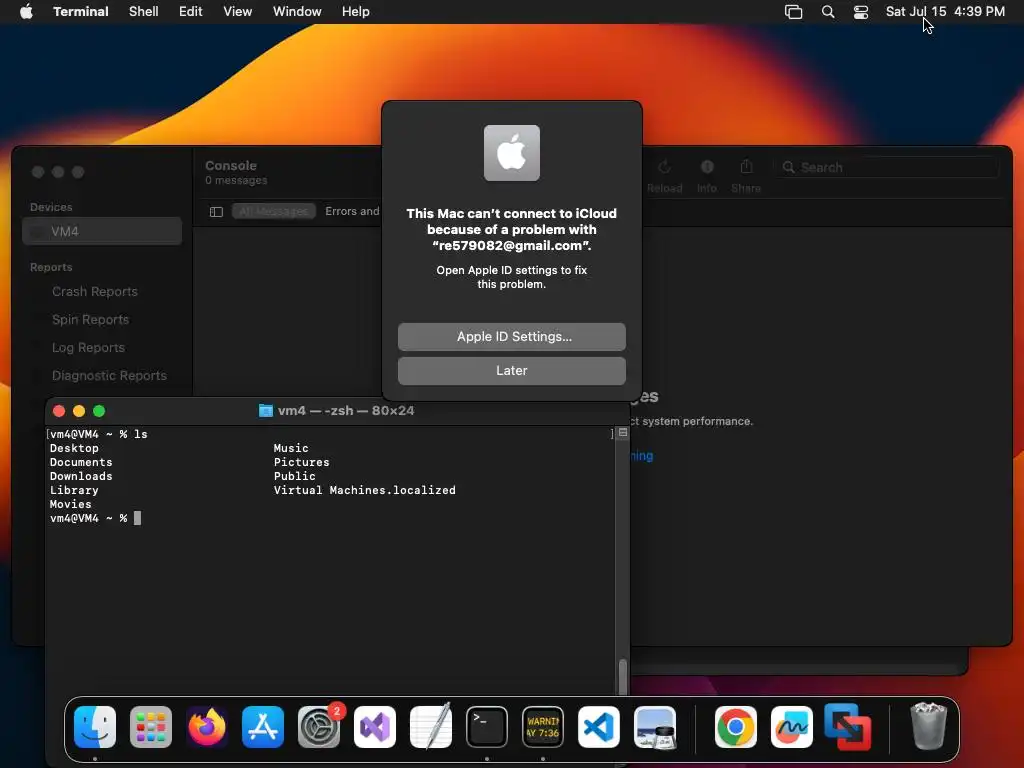1024x768 pixels.
Task: Open the View menu
Action: (x=237, y=12)
